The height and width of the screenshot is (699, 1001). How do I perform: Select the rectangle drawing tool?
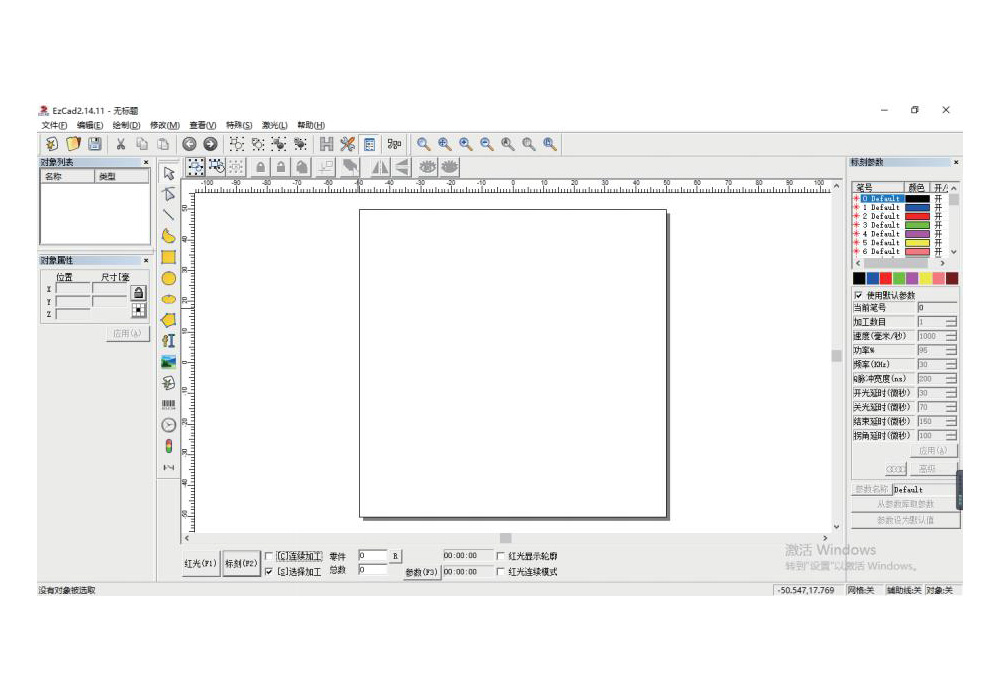coord(169,257)
